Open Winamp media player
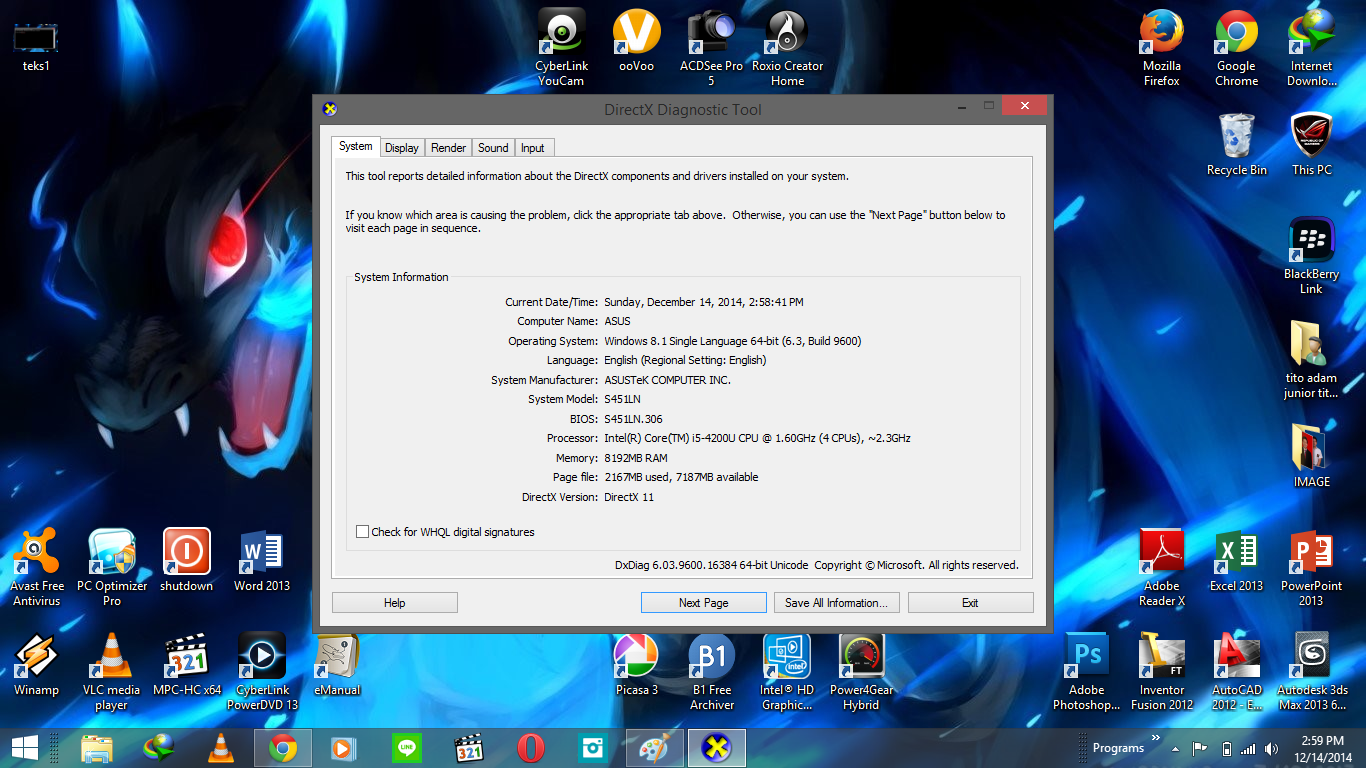Image resolution: width=1366 pixels, height=768 pixels. pos(36,655)
